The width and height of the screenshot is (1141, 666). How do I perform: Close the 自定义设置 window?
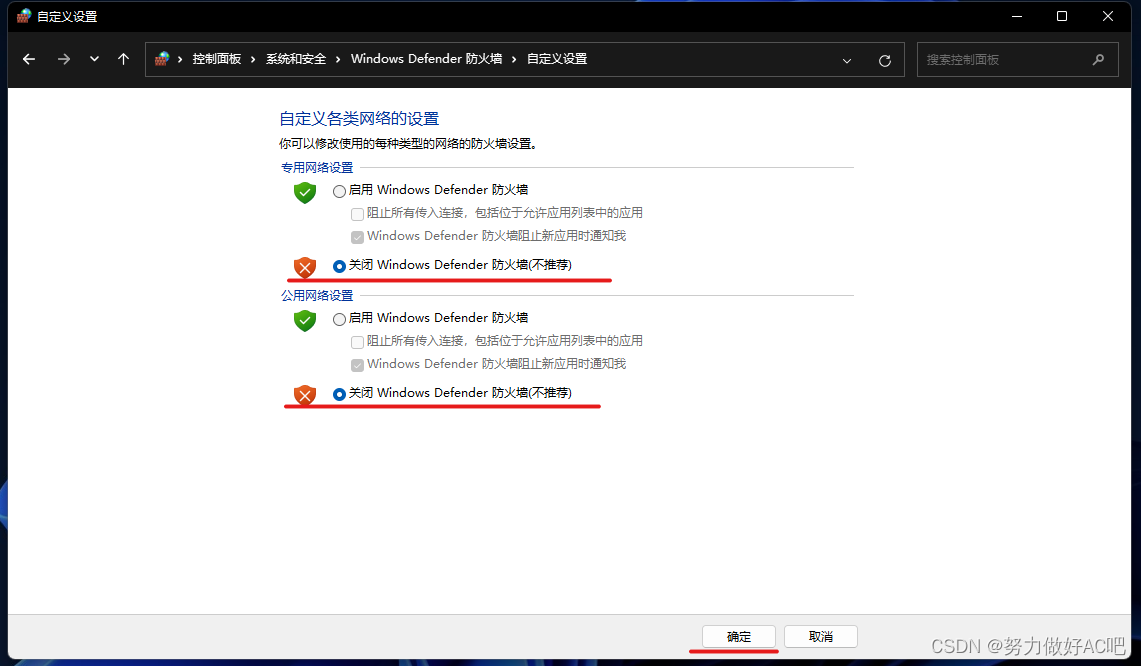pos(1108,16)
